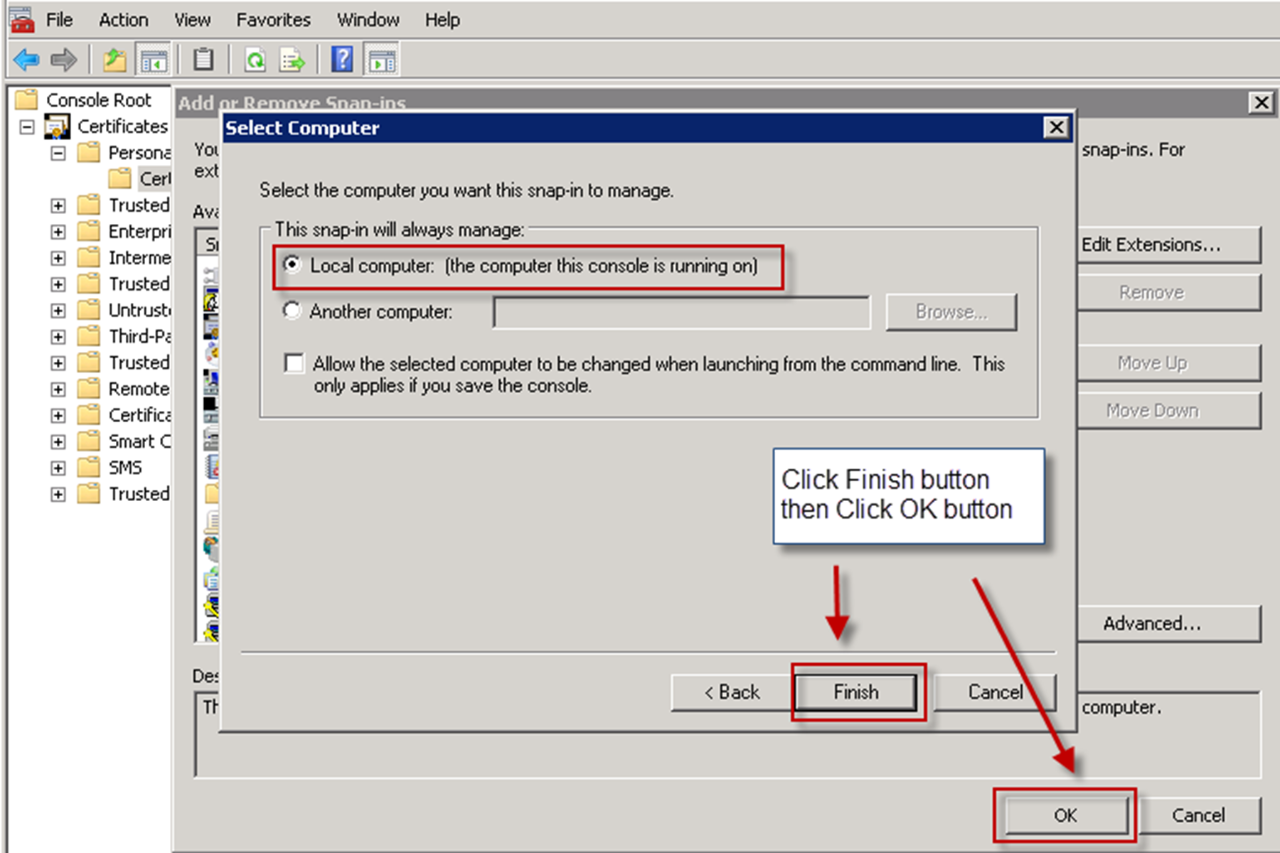Click the Browse... button
Screen dimensions: 1280x853
(x=951, y=312)
